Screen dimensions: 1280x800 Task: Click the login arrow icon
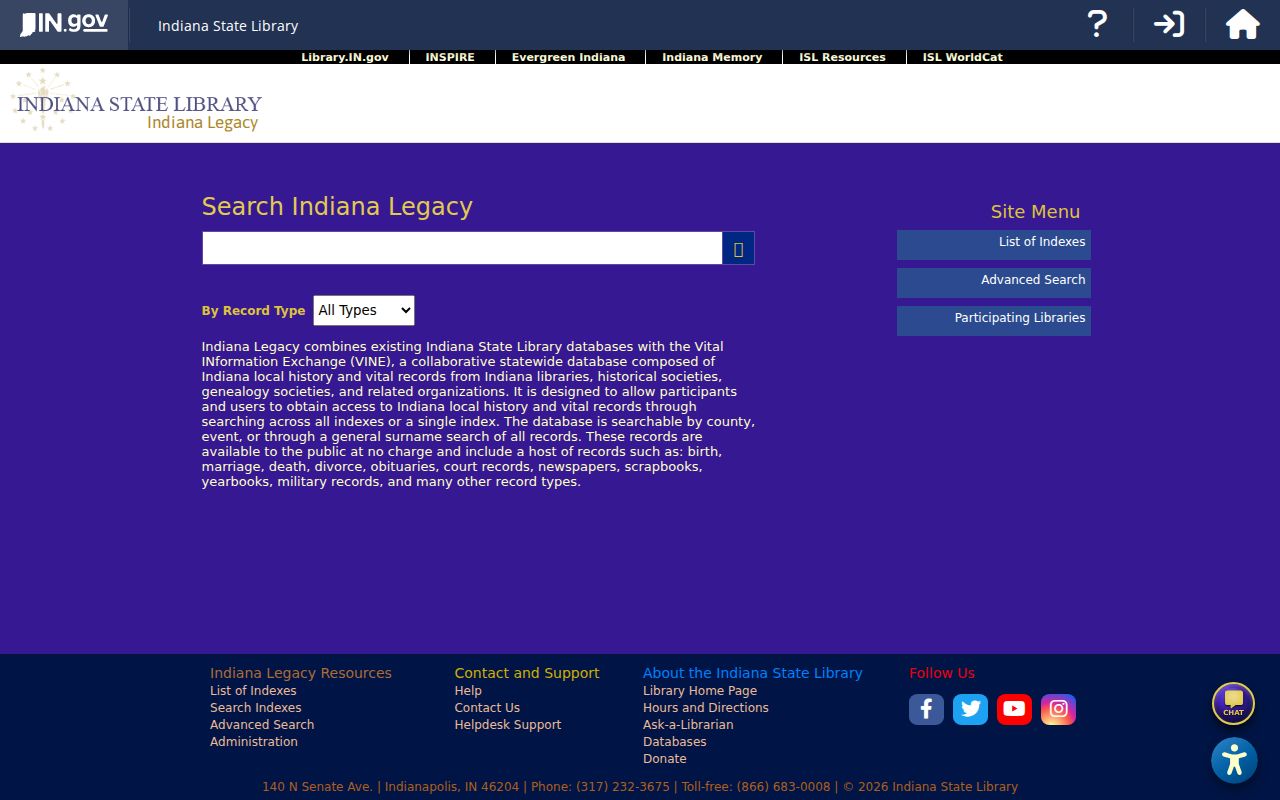coord(1169,24)
